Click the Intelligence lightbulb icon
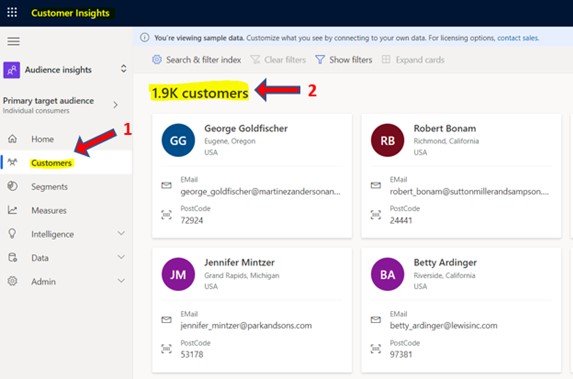Image resolution: width=573 pixels, height=379 pixels. 12,234
